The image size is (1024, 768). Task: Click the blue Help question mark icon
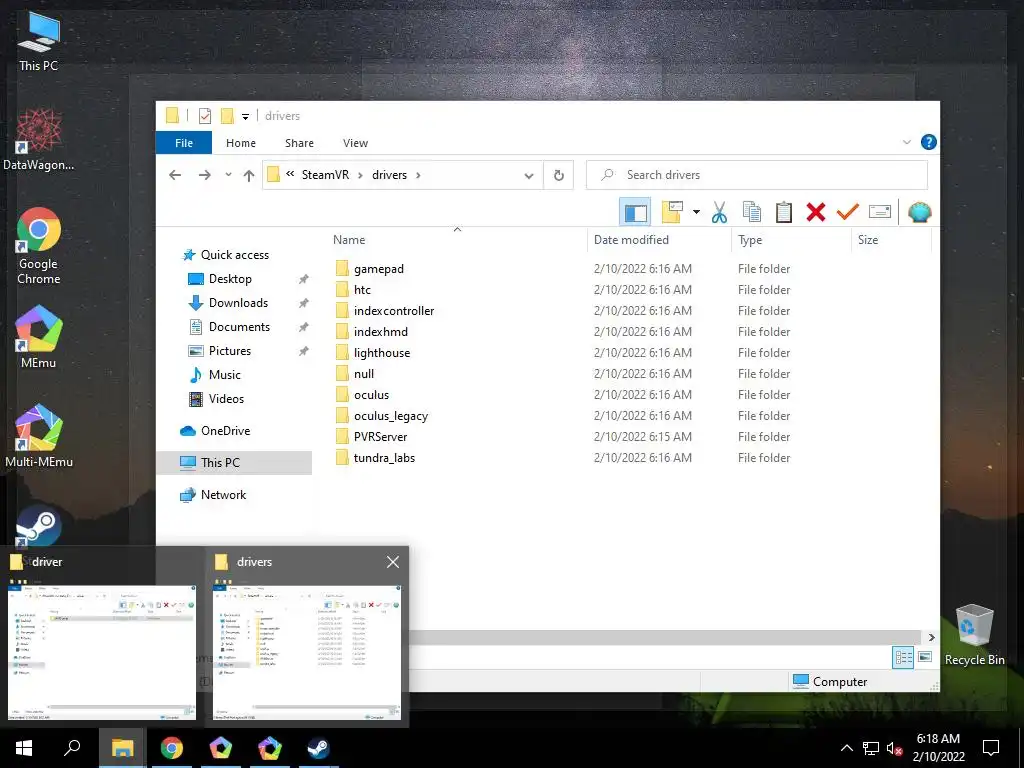(928, 142)
